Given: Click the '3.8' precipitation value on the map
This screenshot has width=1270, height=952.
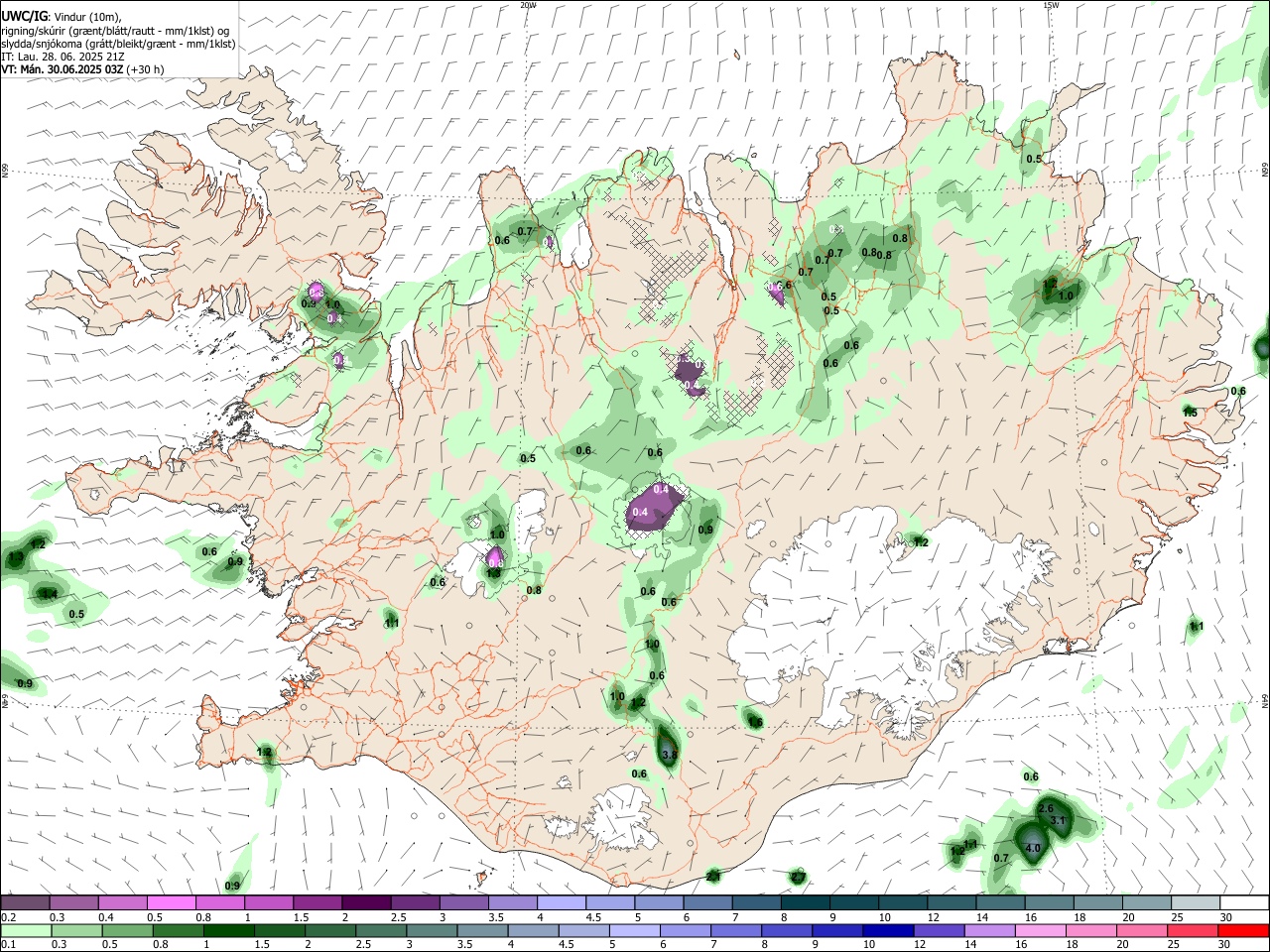Looking at the screenshot, I should (x=669, y=756).
